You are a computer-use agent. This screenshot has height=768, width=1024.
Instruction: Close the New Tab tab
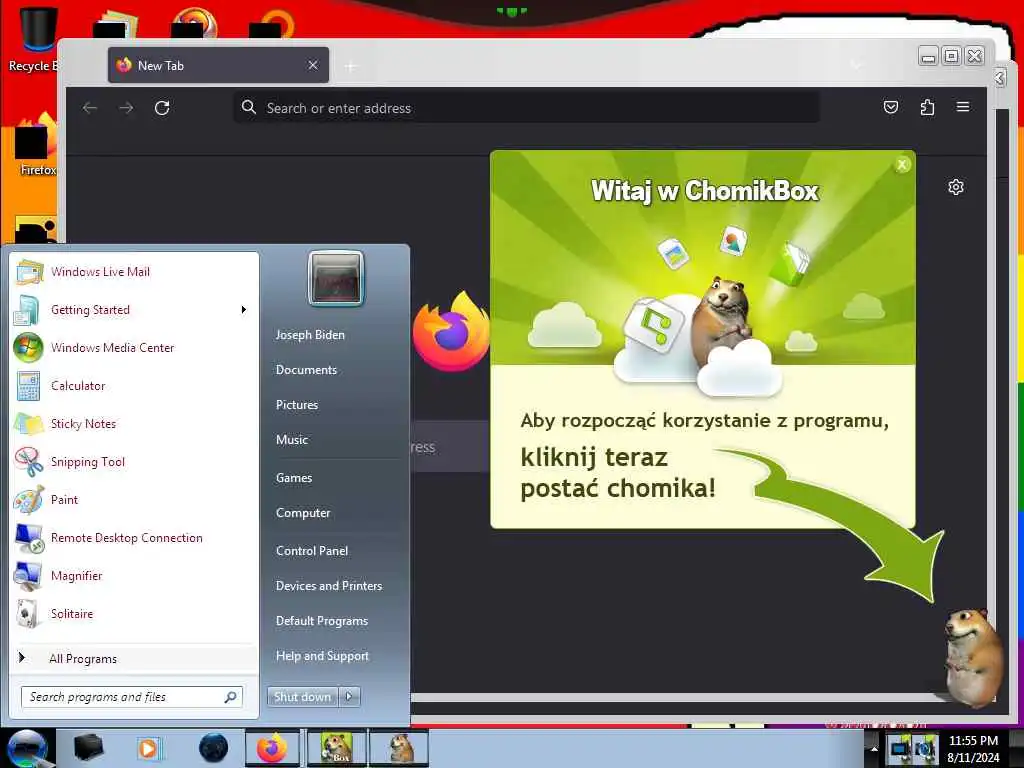click(x=313, y=65)
